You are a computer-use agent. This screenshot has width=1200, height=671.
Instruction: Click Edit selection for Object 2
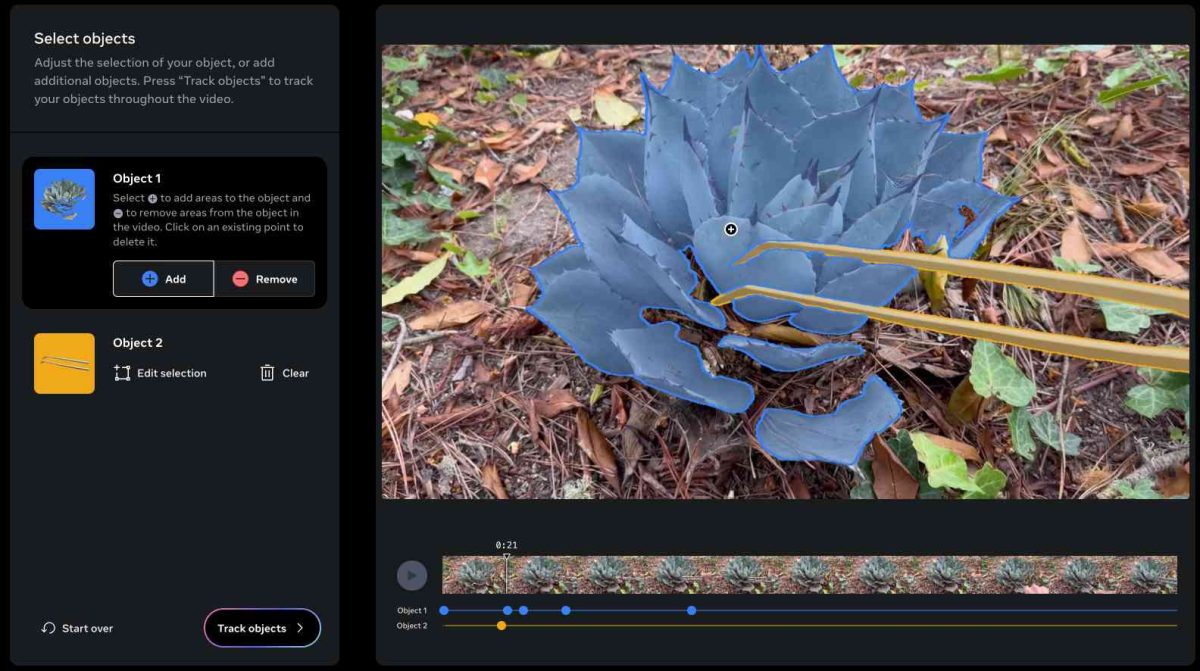tap(160, 373)
